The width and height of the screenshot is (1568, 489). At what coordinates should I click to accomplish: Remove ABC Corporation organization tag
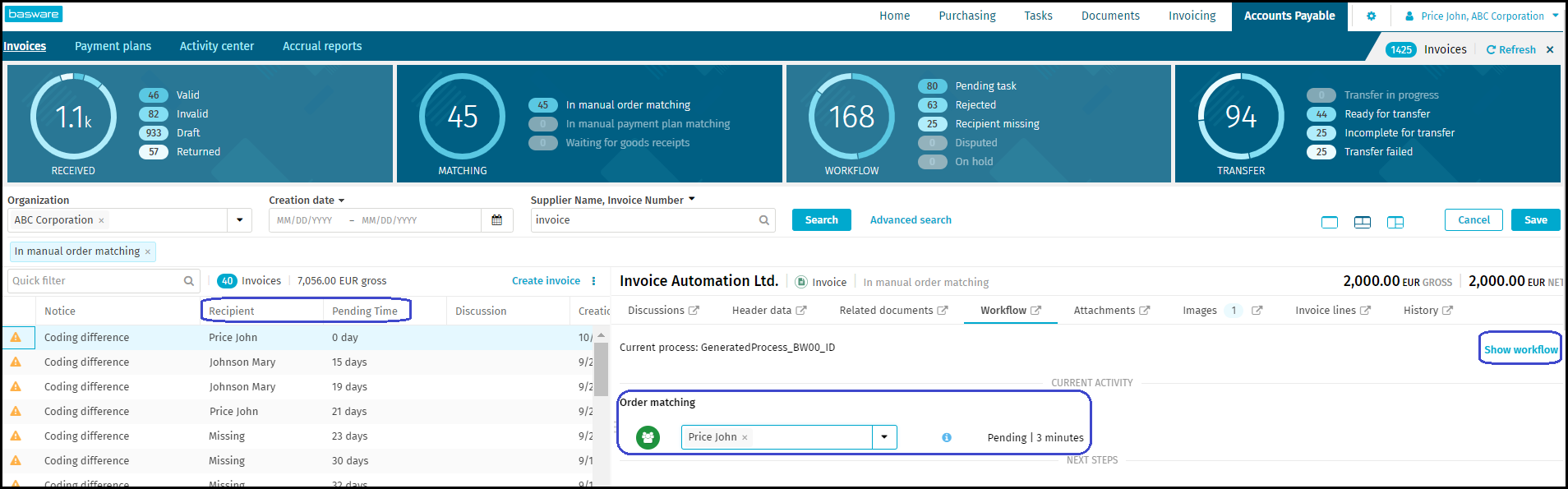101,220
